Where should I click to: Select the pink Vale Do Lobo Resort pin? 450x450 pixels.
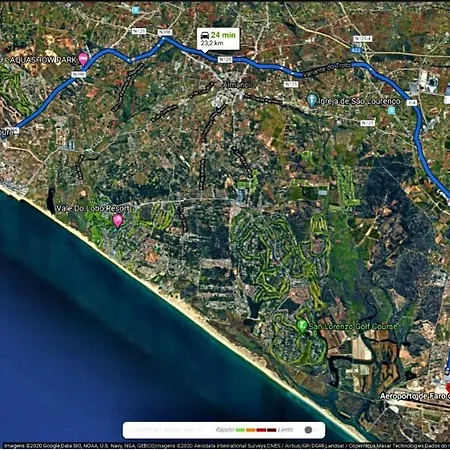pyautogui.click(x=118, y=221)
